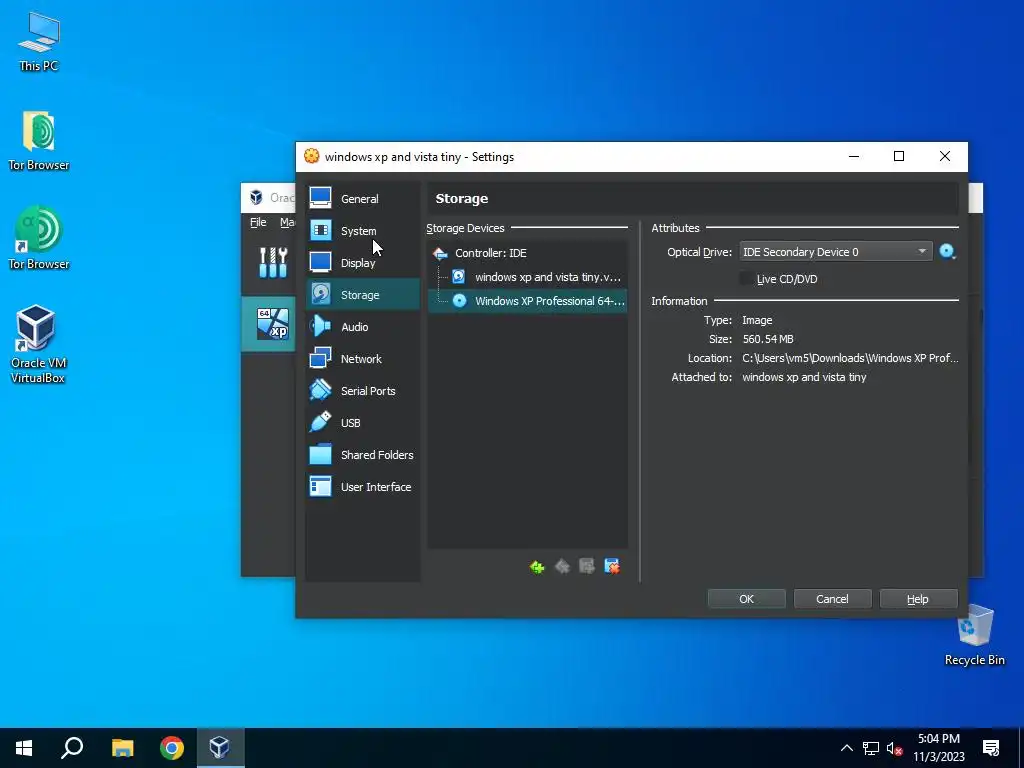Open Google Chrome from the taskbar
Image resolution: width=1024 pixels, height=768 pixels.
[x=172, y=748]
